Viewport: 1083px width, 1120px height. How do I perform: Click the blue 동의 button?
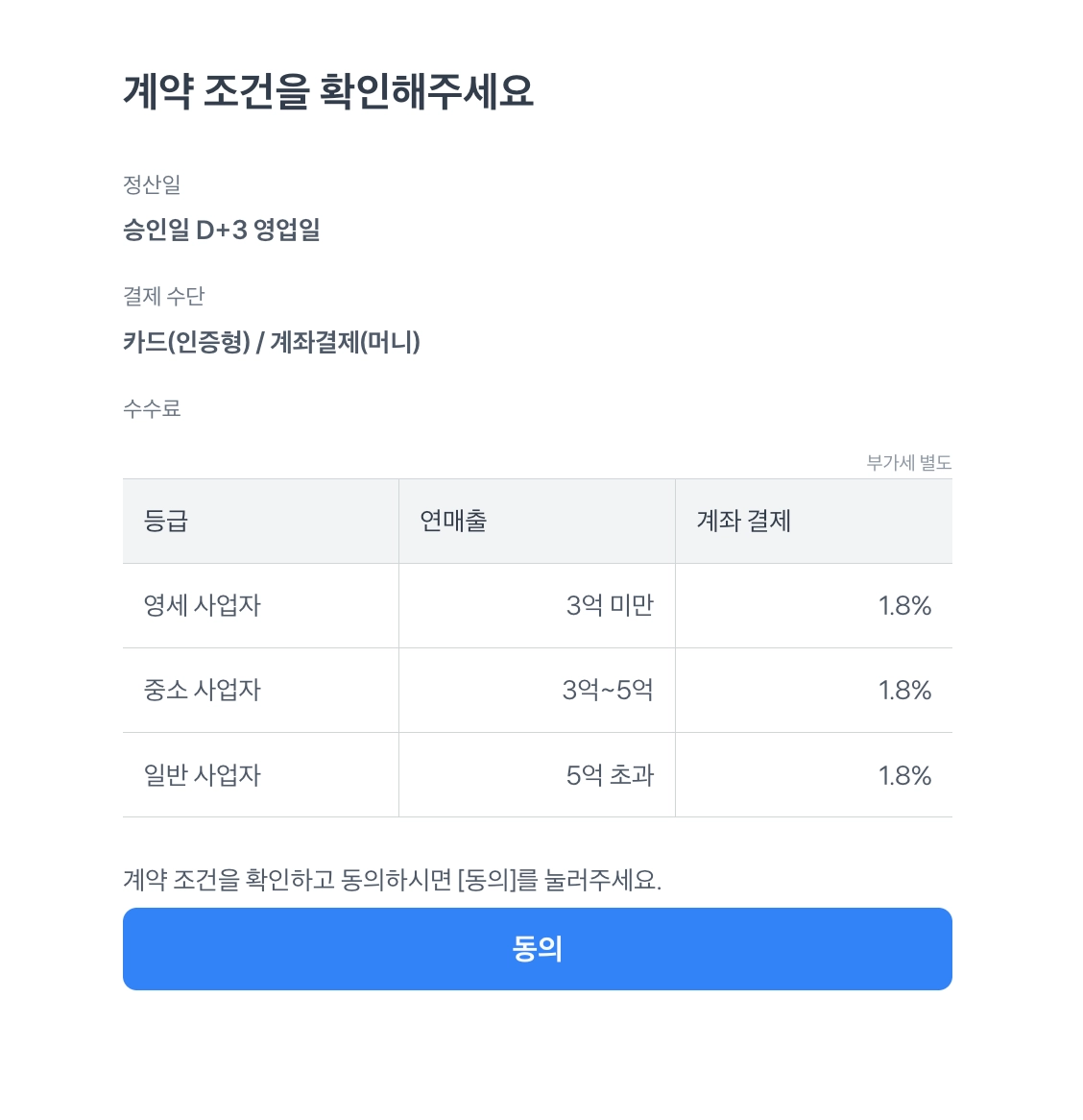[x=537, y=948]
